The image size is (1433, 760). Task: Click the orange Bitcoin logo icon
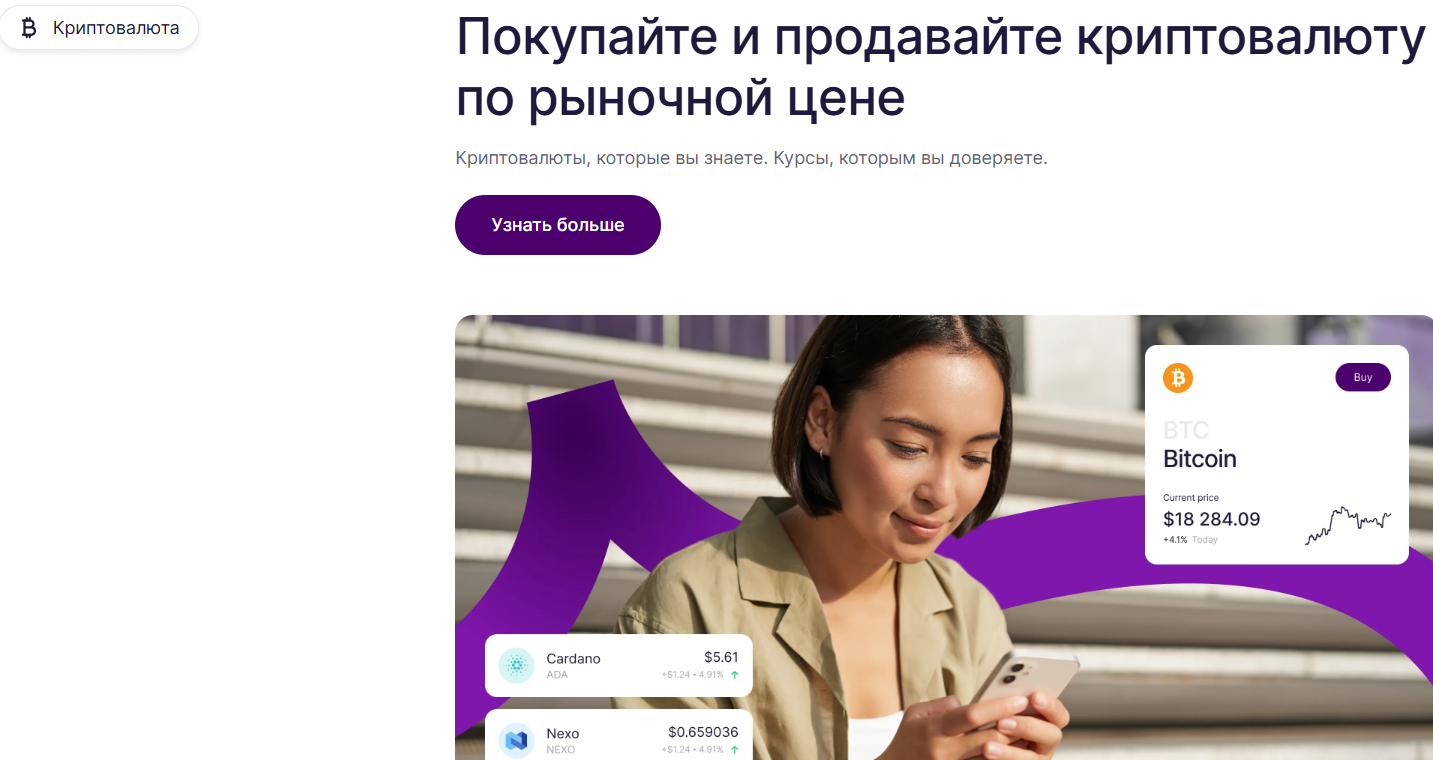point(1178,378)
